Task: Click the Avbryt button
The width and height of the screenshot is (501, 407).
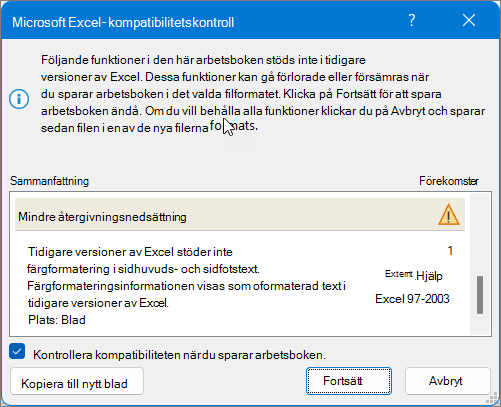Action: (447, 381)
